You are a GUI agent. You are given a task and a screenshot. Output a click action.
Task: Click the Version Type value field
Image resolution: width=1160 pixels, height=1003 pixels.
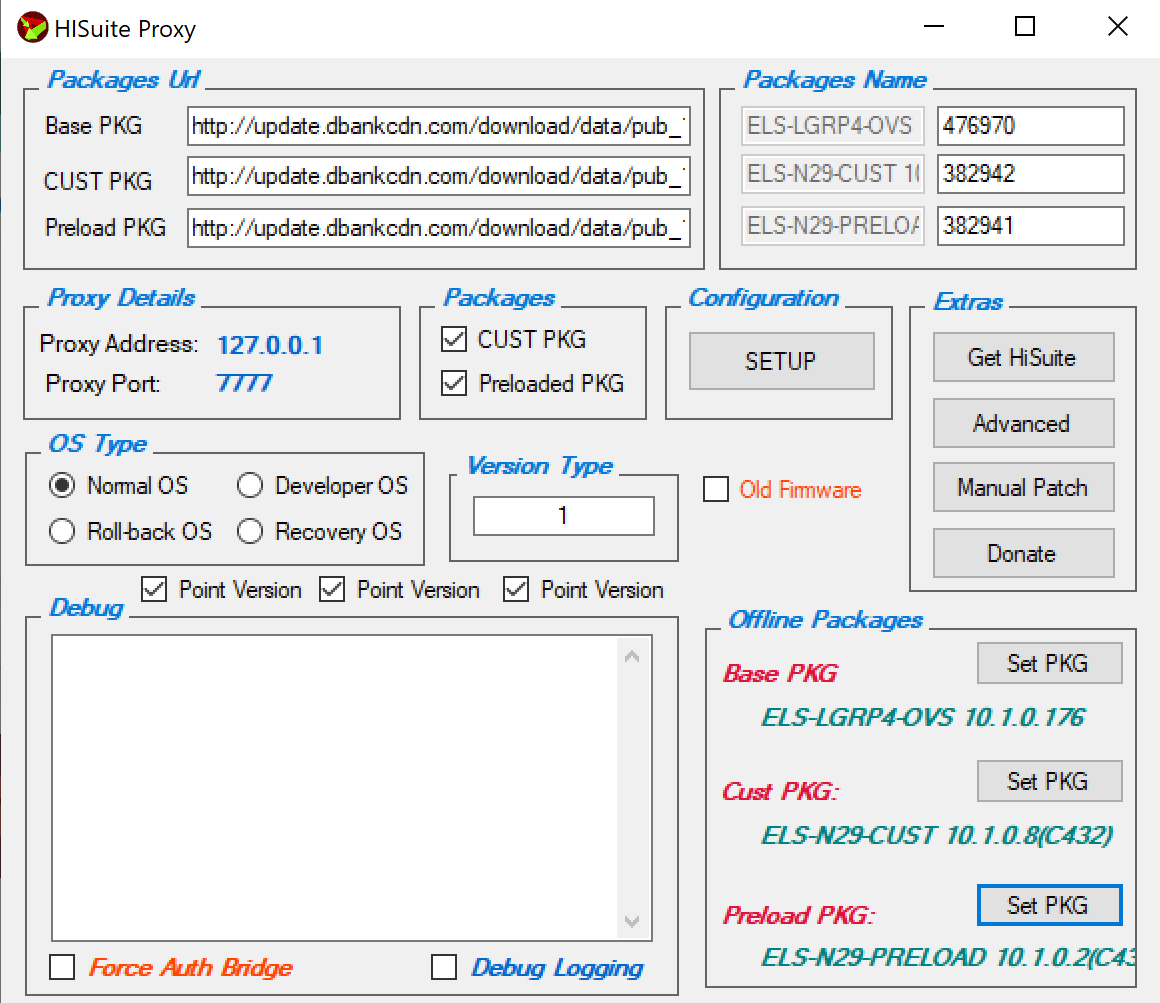564,516
